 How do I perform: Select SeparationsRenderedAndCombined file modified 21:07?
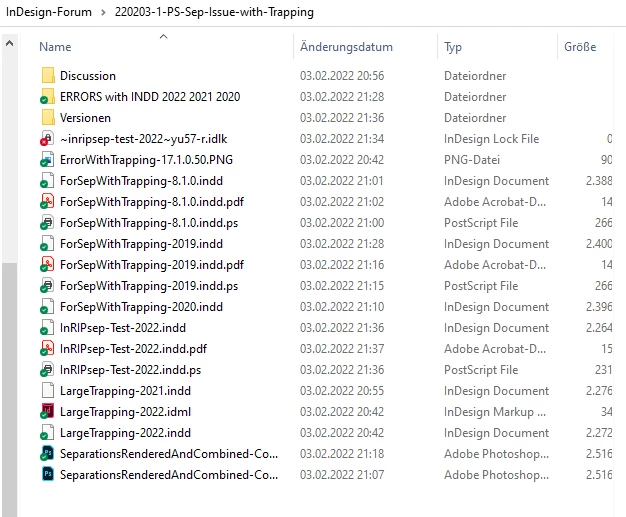point(169,475)
